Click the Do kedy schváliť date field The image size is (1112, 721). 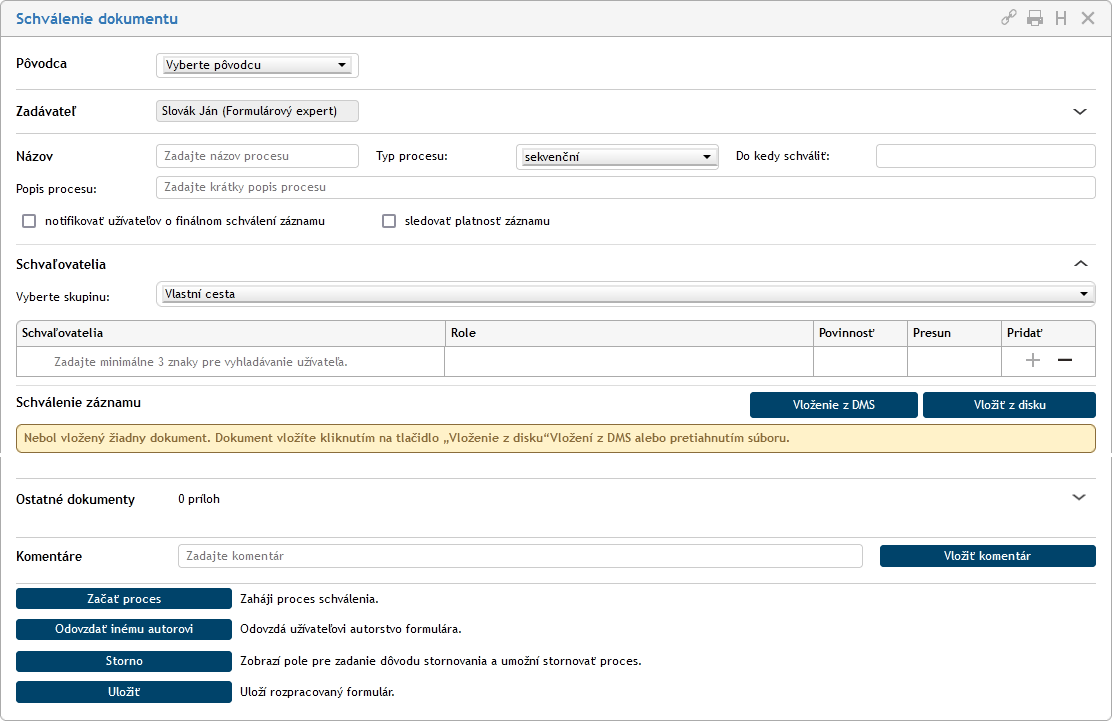point(985,156)
